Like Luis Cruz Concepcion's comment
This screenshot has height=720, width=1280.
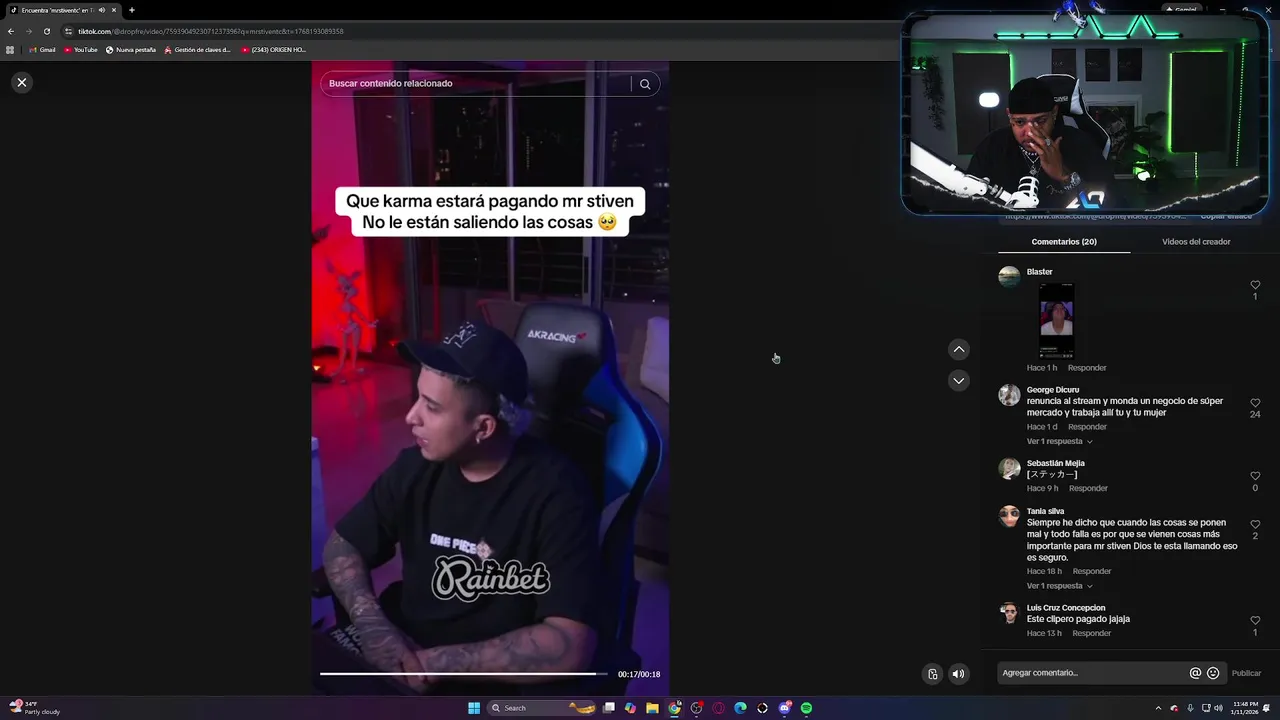(x=1255, y=621)
